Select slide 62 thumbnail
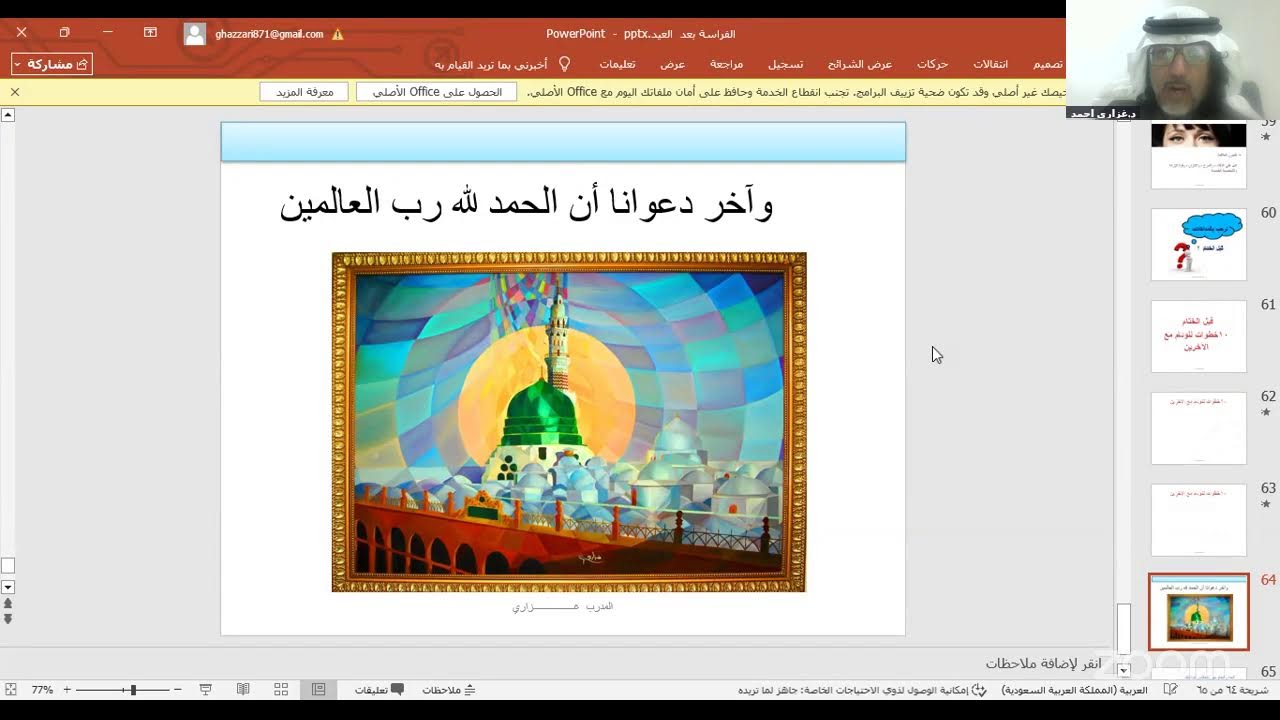This screenshot has height=720, width=1280. [x=1198, y=428]
